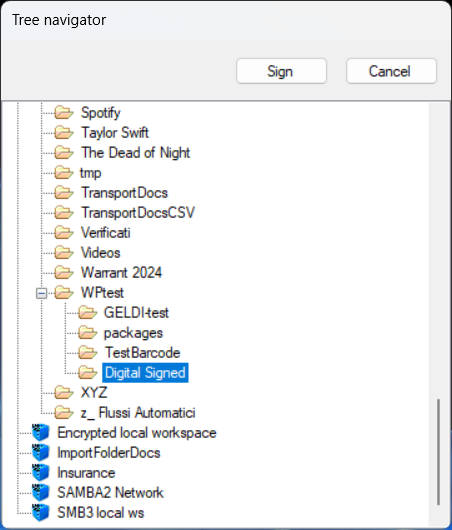This screenshot has width=452, height=530.
Task: Select the Insurance workspace label
Action: [86, 473]
